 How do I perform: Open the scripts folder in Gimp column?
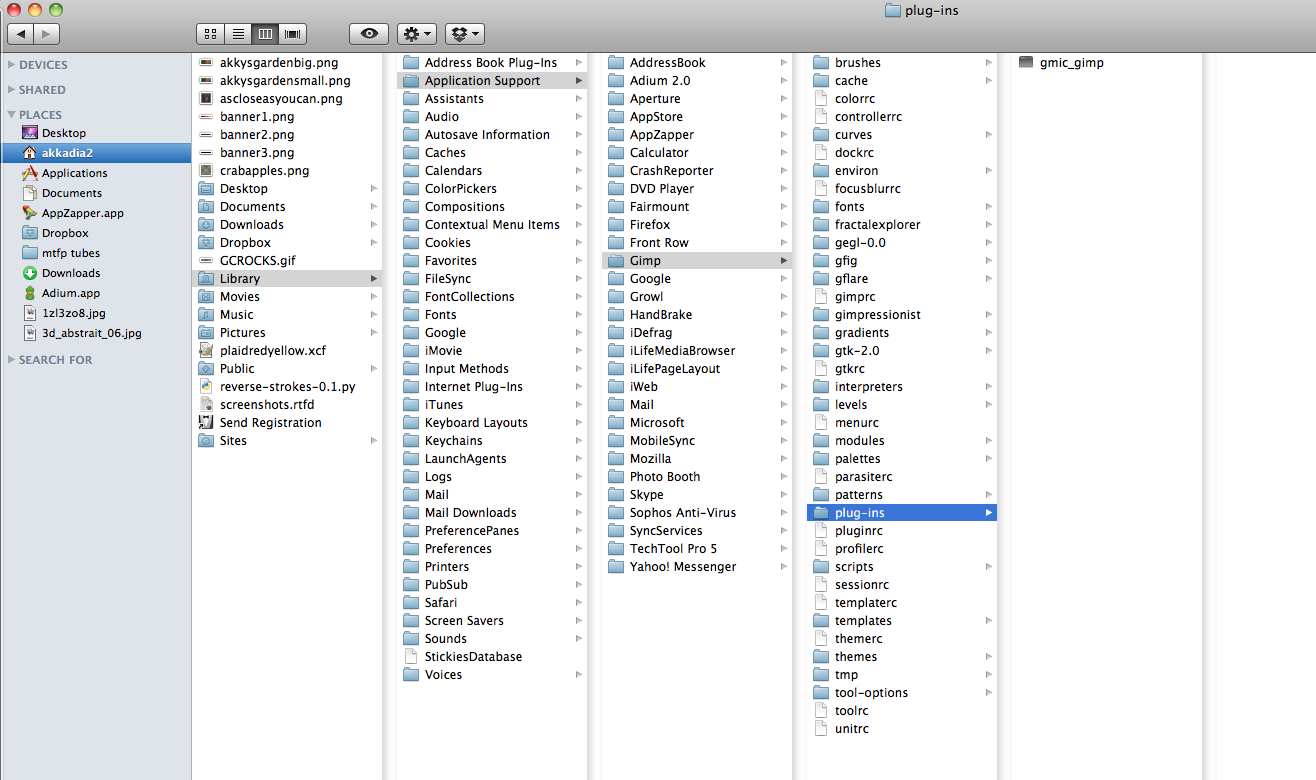902,567
